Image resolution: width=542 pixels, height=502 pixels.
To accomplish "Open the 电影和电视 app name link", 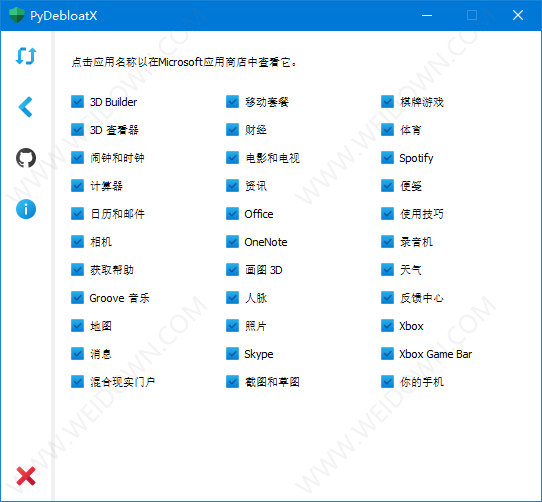I will [272, 158].
